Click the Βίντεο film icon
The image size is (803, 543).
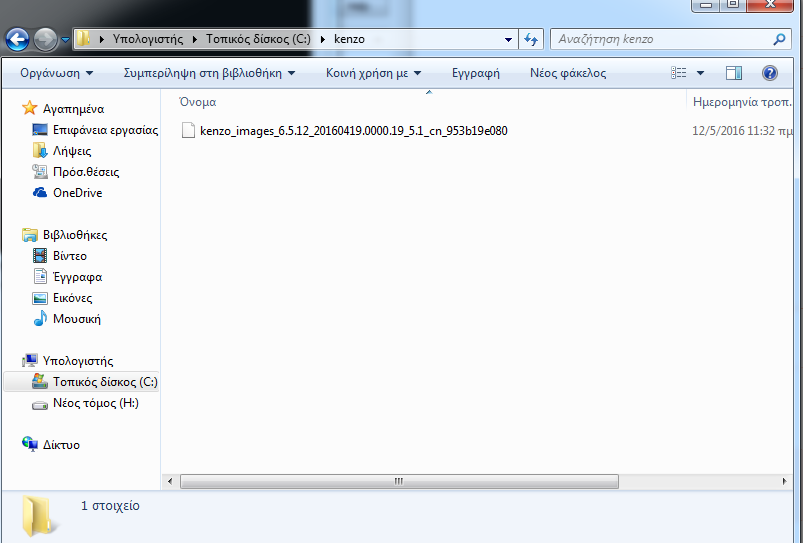40,256
